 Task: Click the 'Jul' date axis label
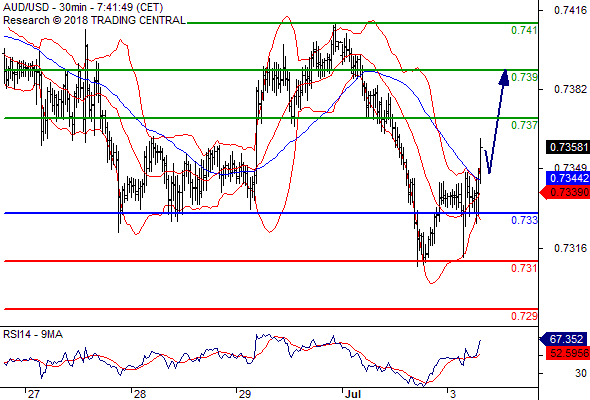point(353,394)
